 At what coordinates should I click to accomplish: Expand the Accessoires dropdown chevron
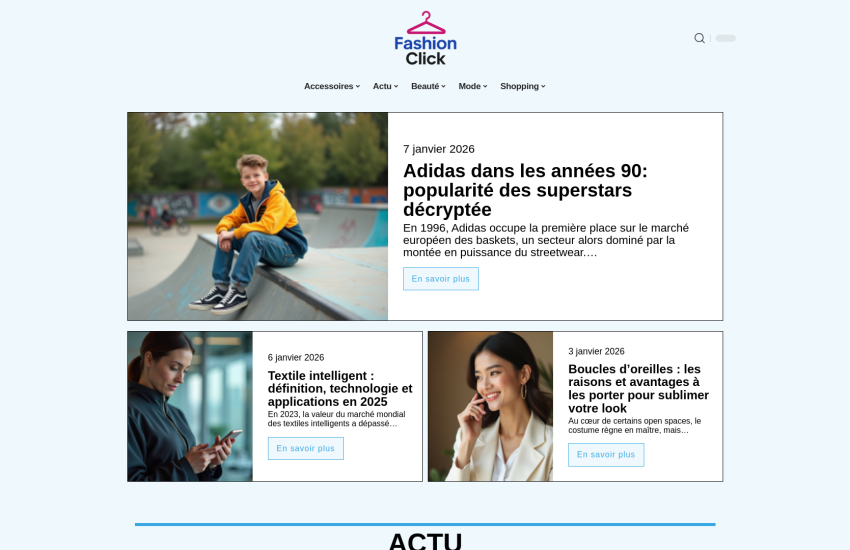pyautogui.click(x=358, y=86)
